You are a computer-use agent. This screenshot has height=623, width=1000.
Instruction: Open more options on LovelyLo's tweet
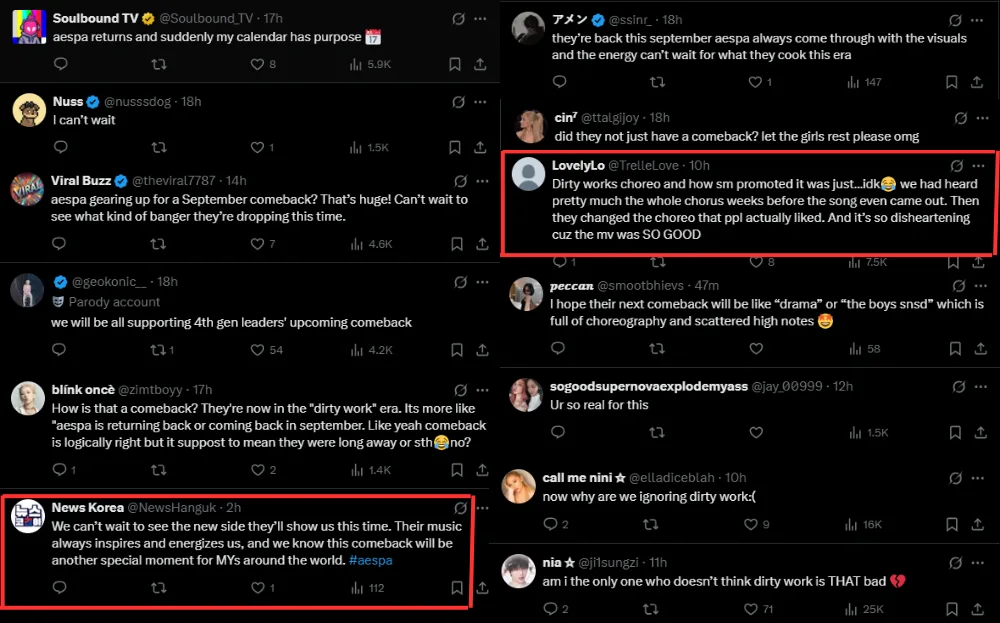[x=981, y=166]
